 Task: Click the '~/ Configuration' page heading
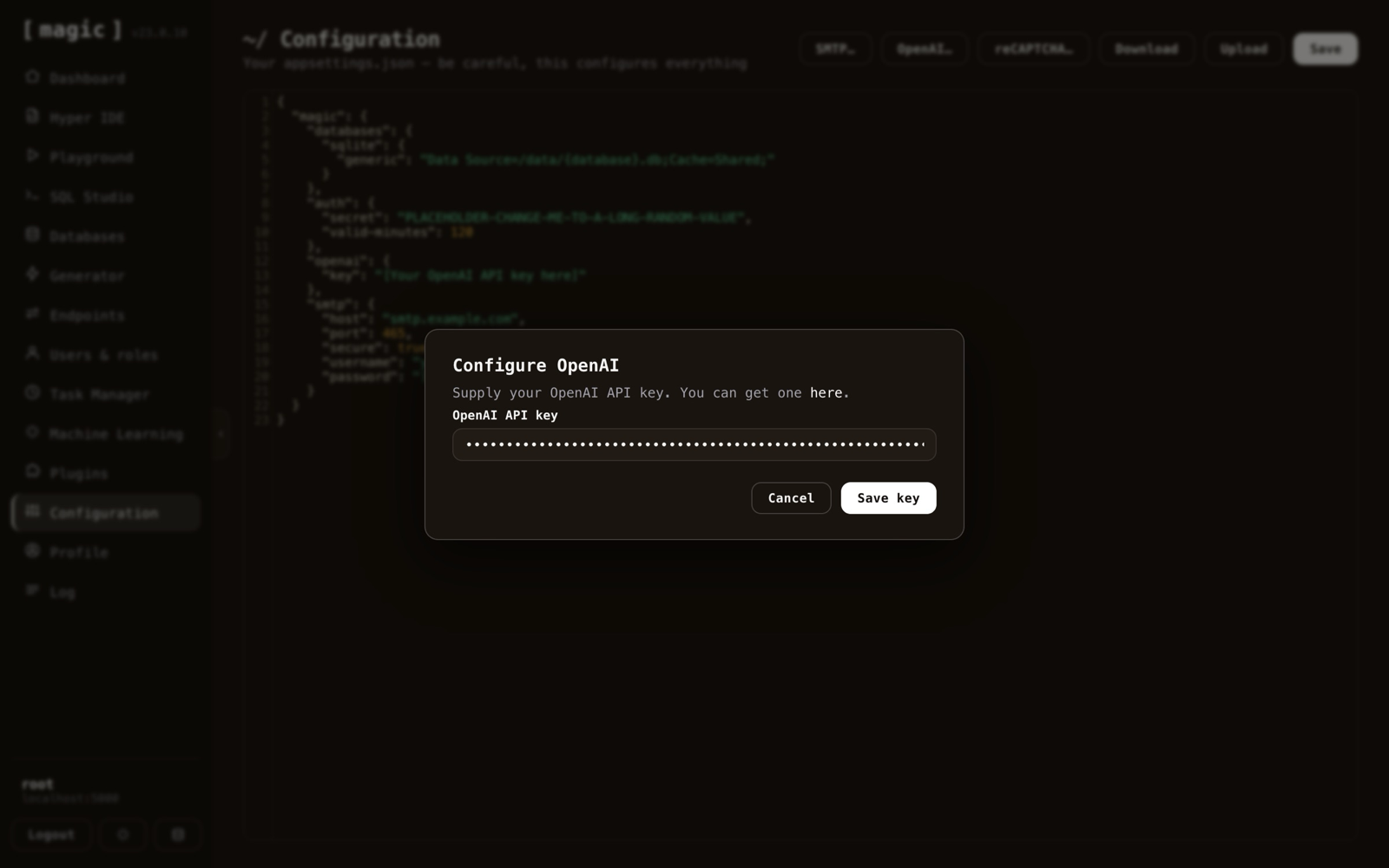(341, 39)
